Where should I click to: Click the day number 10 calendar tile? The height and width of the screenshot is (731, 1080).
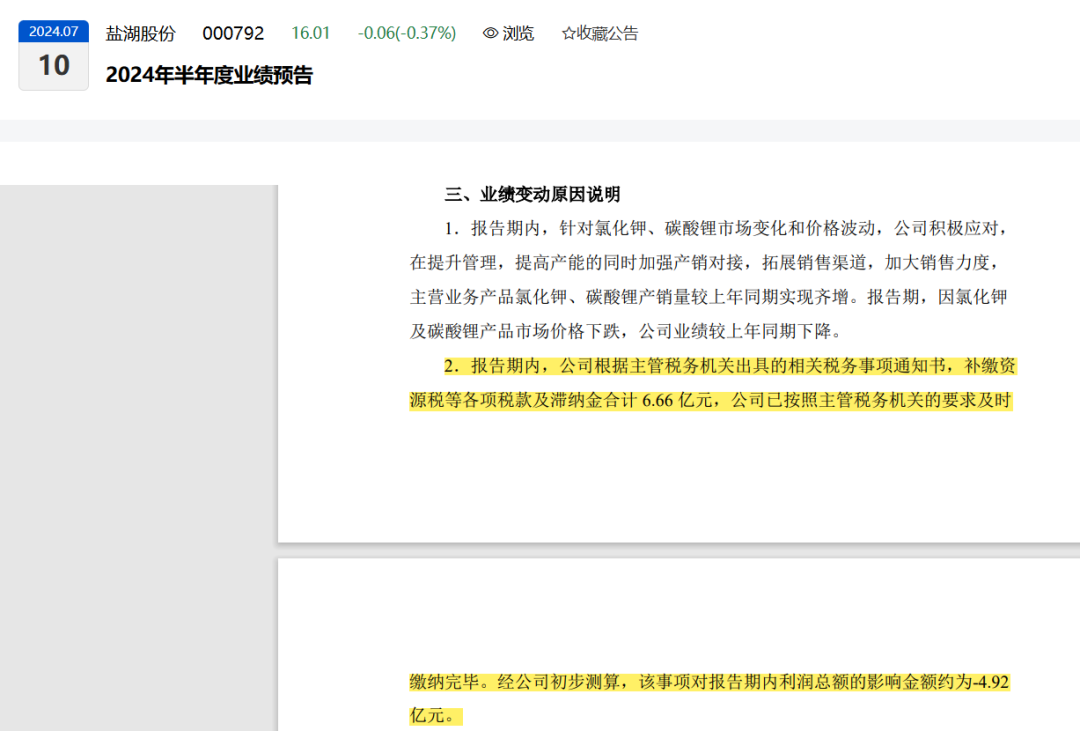(x=53, y=66)
